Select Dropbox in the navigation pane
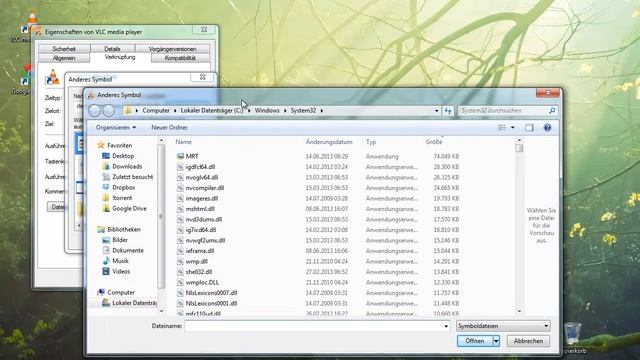Viewport: 640px width, 360px height. 124,187
